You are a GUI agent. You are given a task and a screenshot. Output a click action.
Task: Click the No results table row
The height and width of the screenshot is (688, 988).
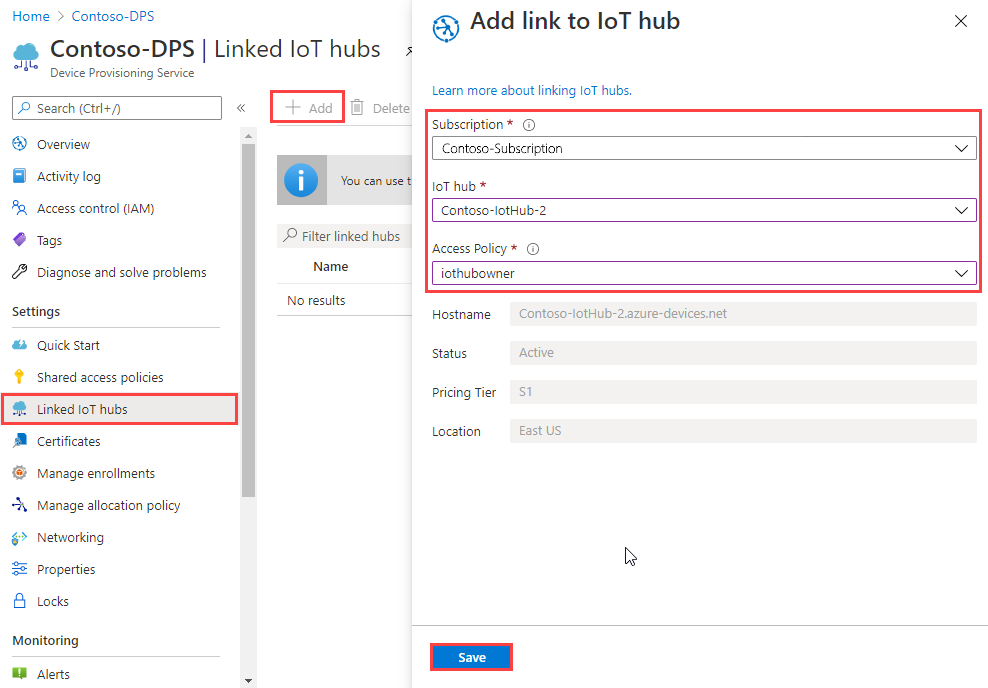coord(345,301)
